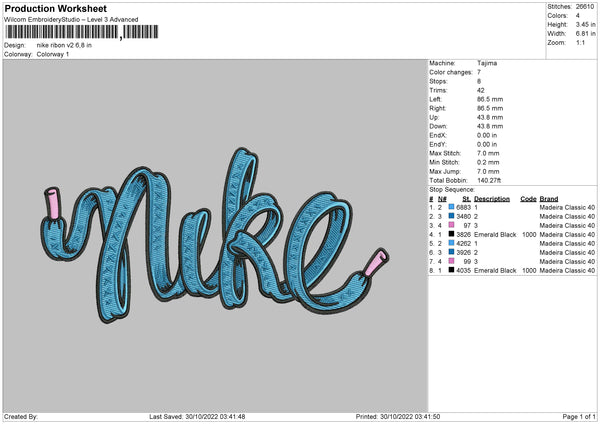
Task: Click the 'Down:' extent label
Action: (438, 126)
